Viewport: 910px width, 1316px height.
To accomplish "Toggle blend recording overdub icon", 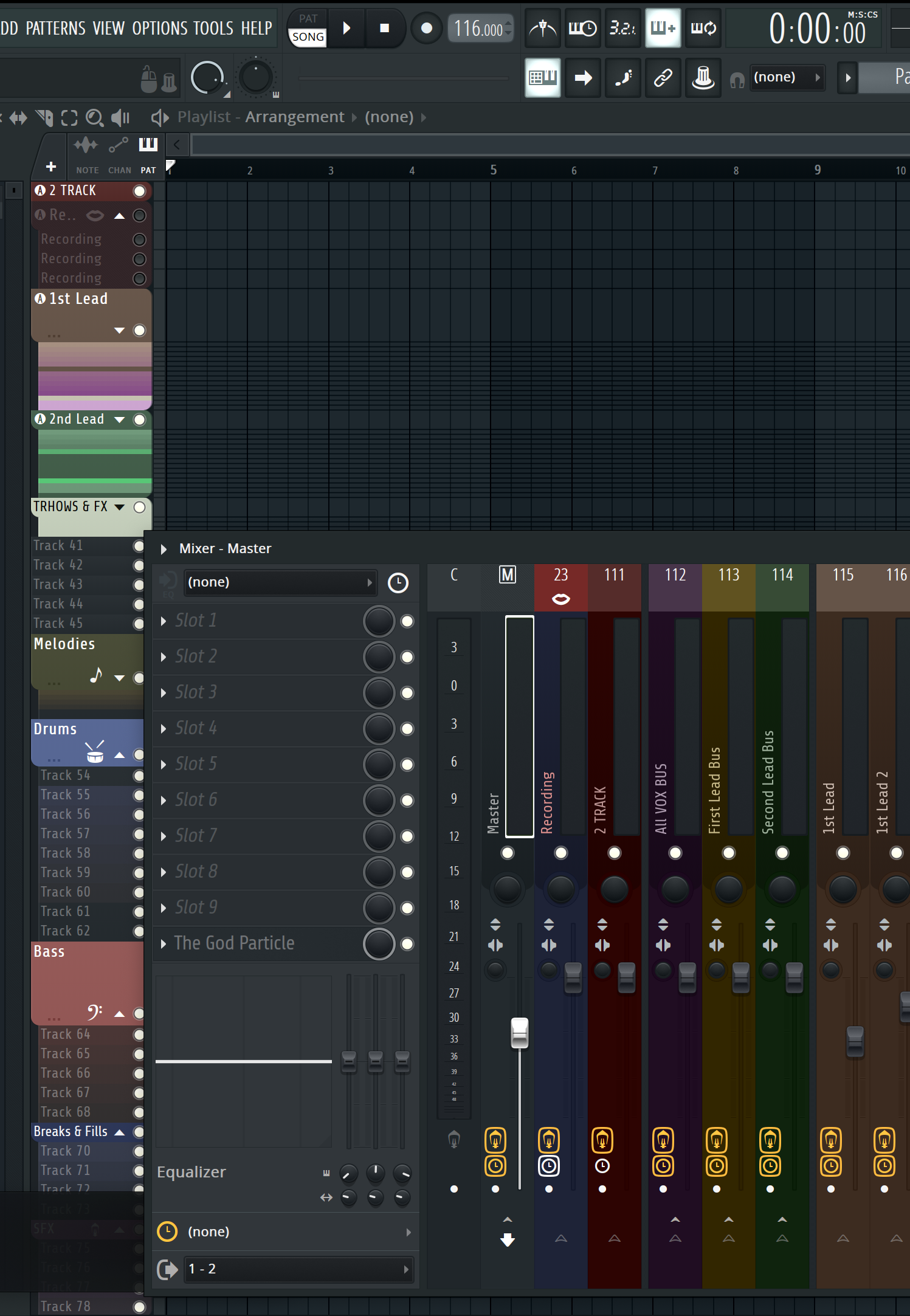I will 663,28.
